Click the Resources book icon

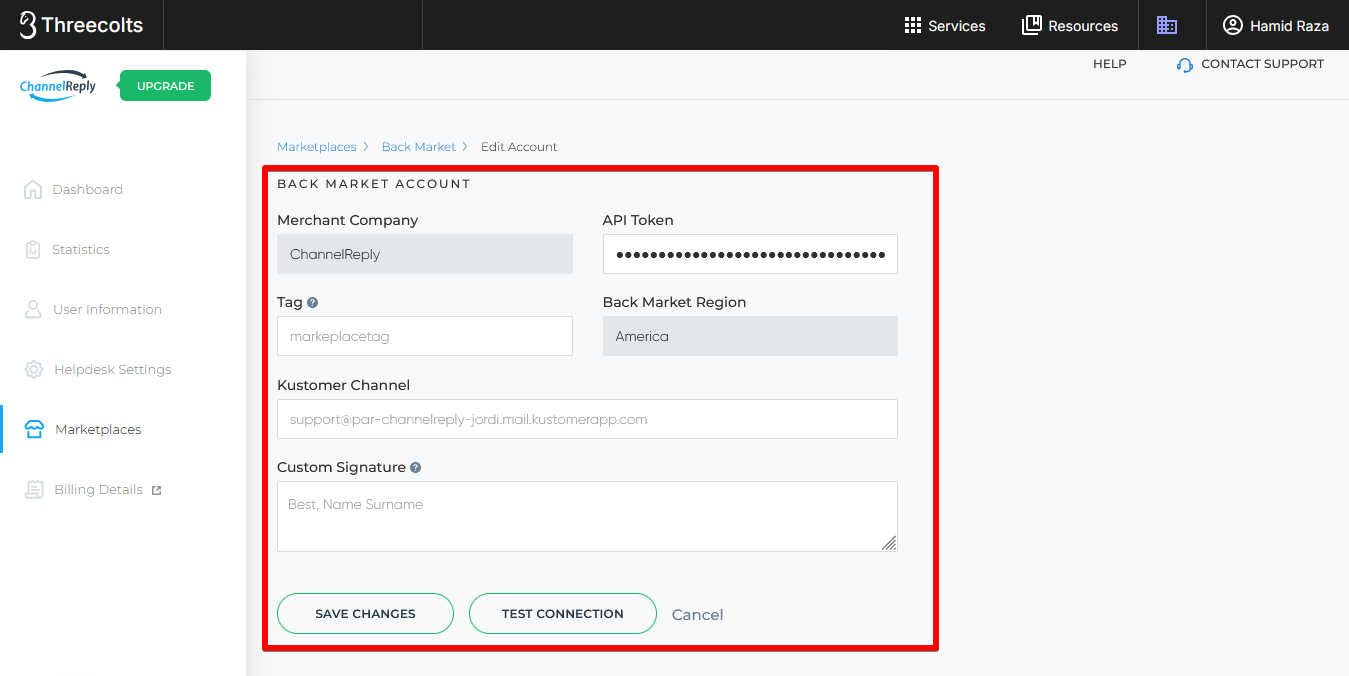[x=1031, y=25]
